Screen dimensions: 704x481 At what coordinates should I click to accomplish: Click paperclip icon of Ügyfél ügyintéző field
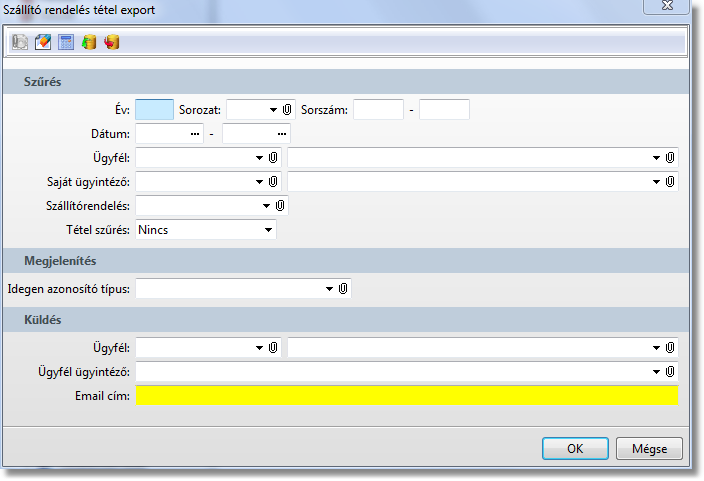[x=670, y=371]
